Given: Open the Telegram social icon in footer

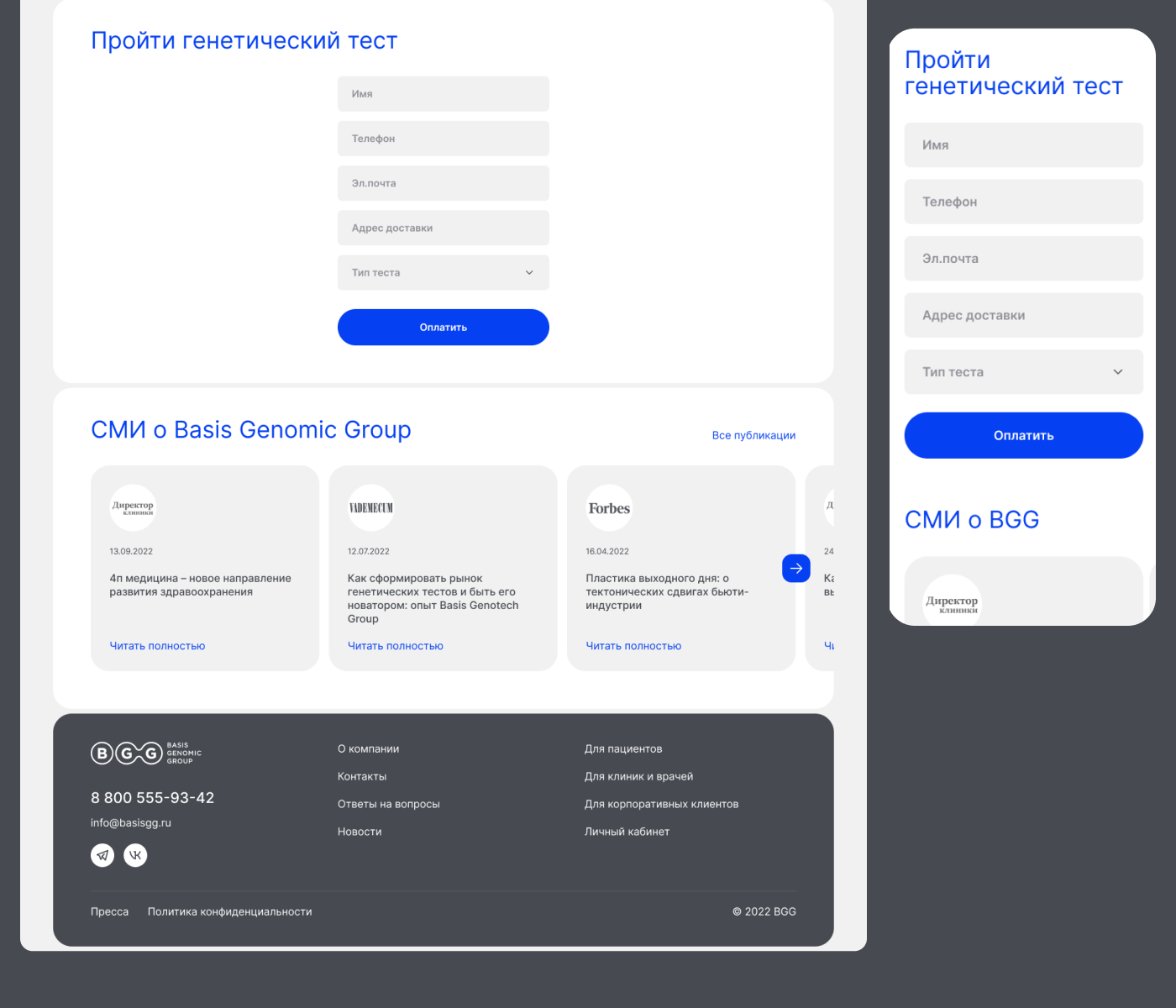Looking at the screenshot, I should pyautogui.click(x=102, y=855).
